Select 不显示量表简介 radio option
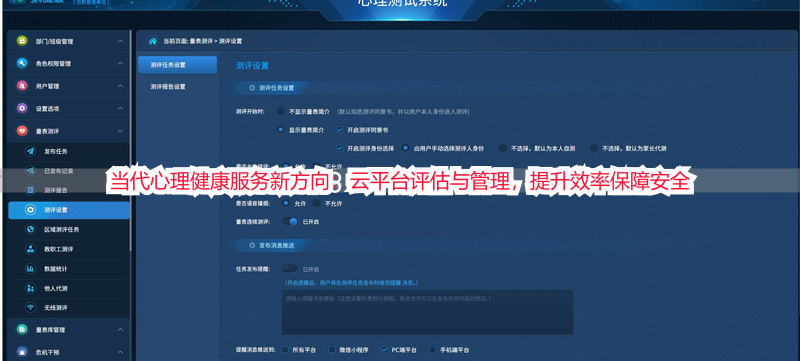This screenshot has width=800, height=361. coord(281,111)
